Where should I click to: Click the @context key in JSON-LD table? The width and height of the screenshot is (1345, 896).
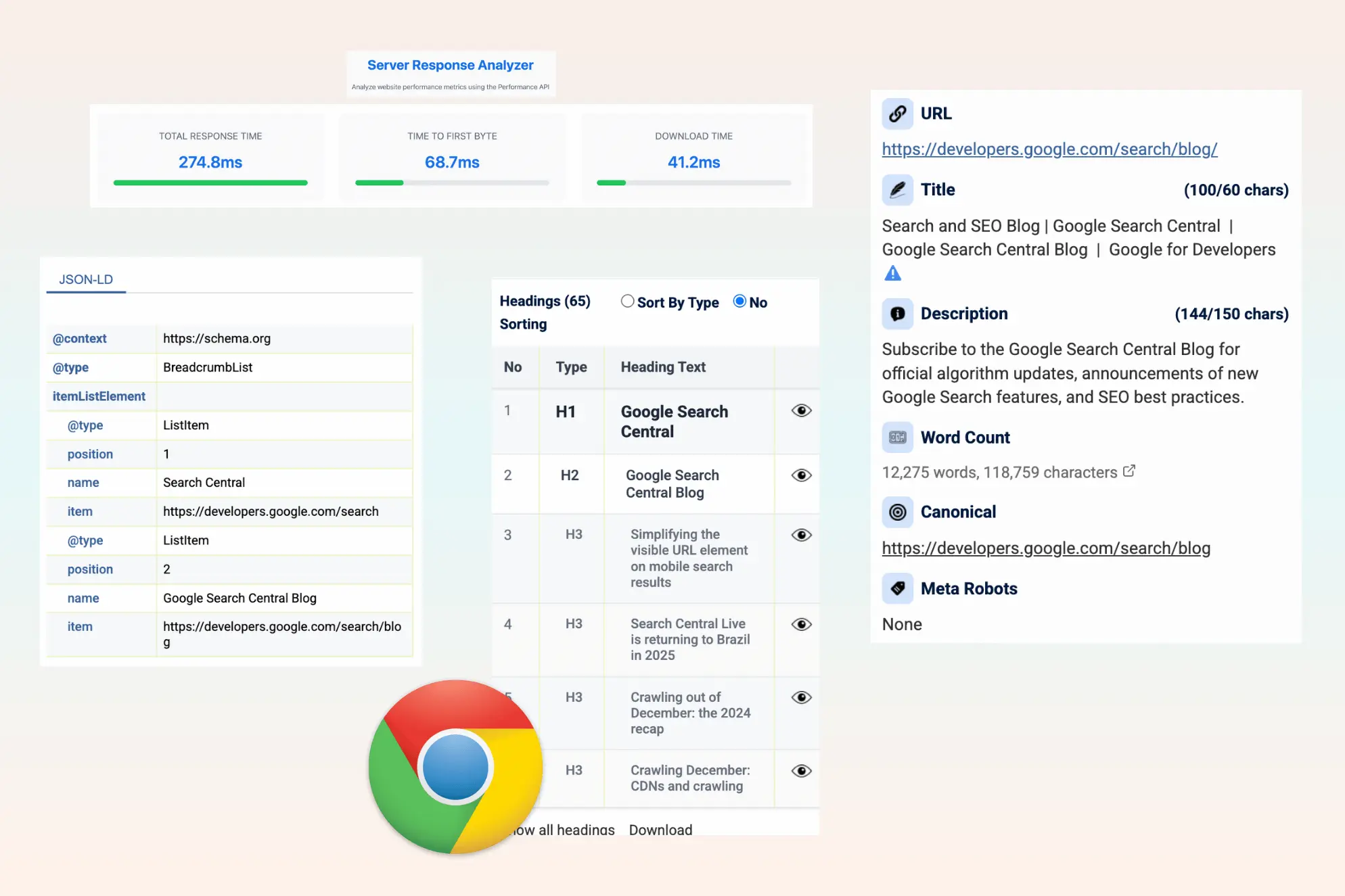tap(80, 339)
